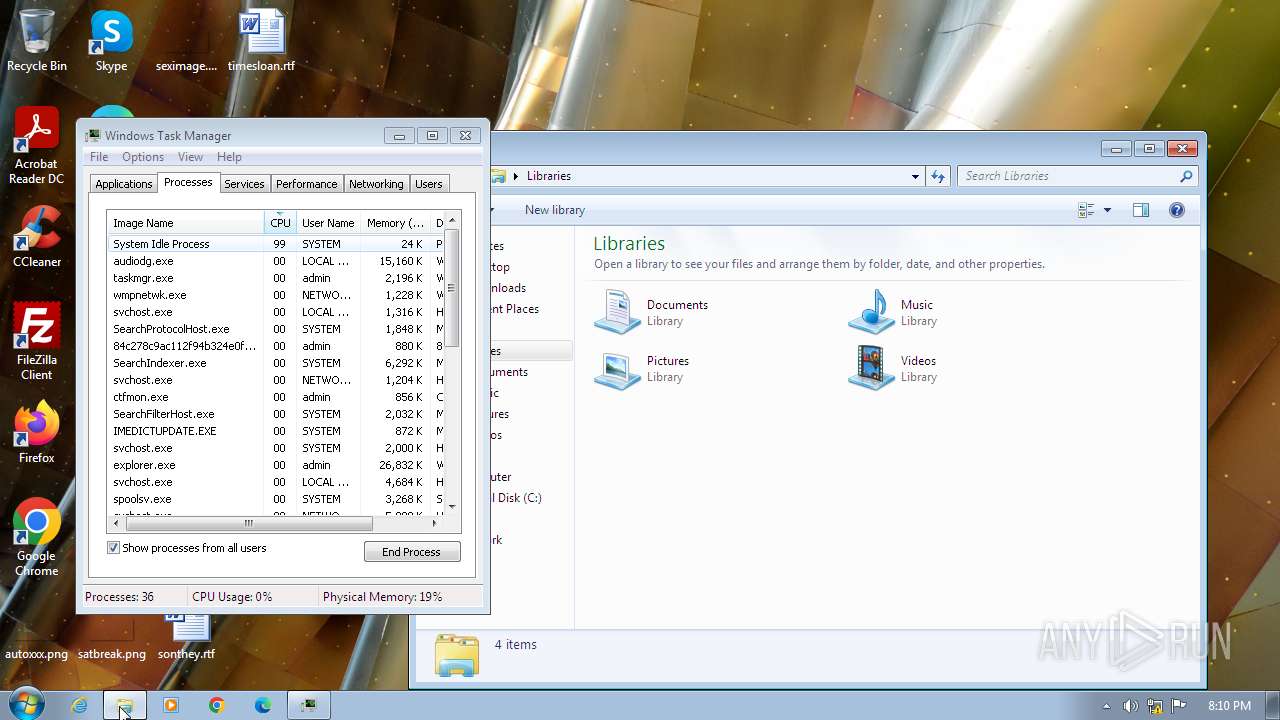
Task: Select the sonthey.rtf desktop file
Action: pyautogui.click(x=187, y=638)
